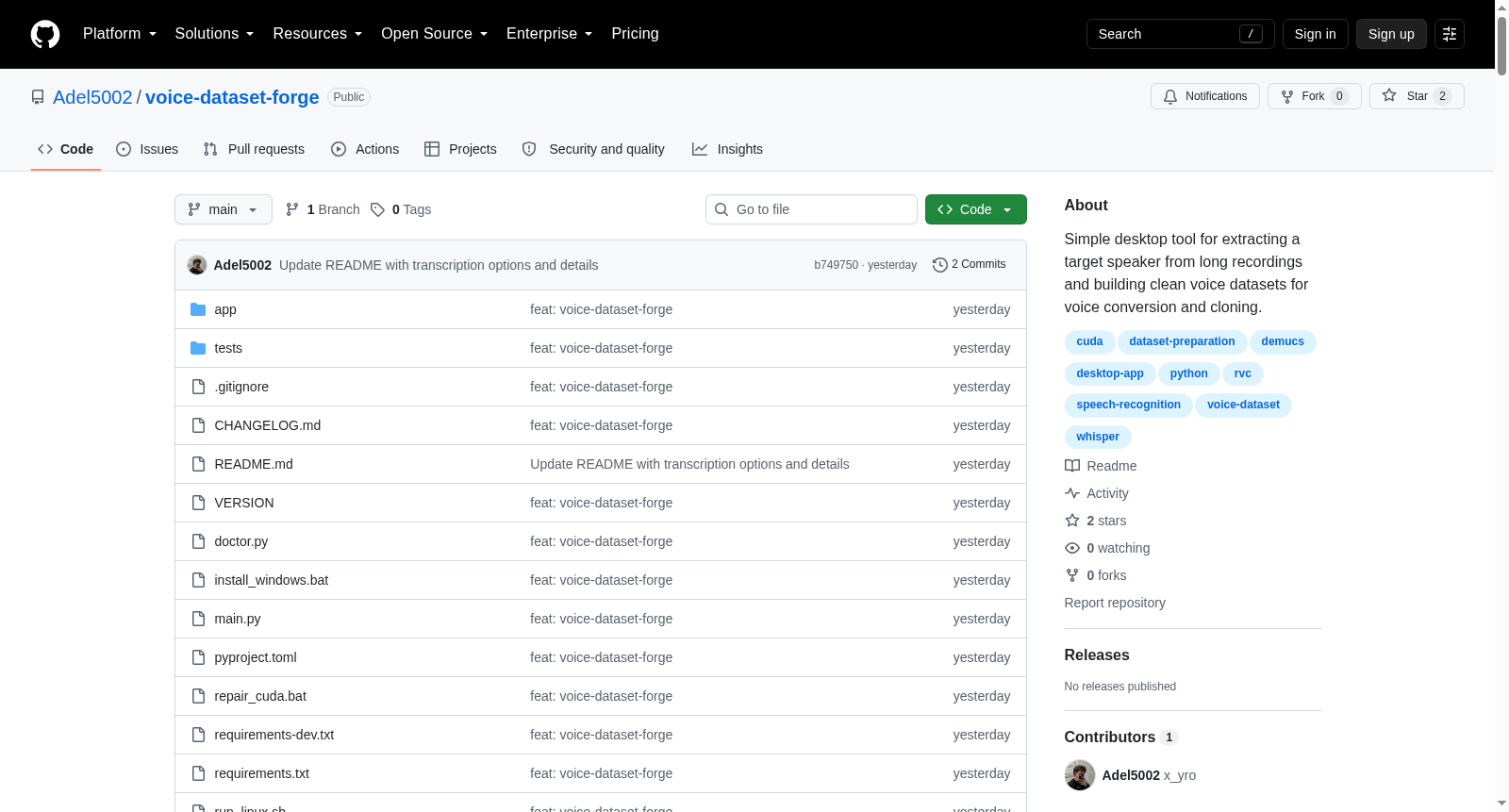Click the main.py file icon
The width and height of the screenshot is (1509, 812).
click(198, 619)
